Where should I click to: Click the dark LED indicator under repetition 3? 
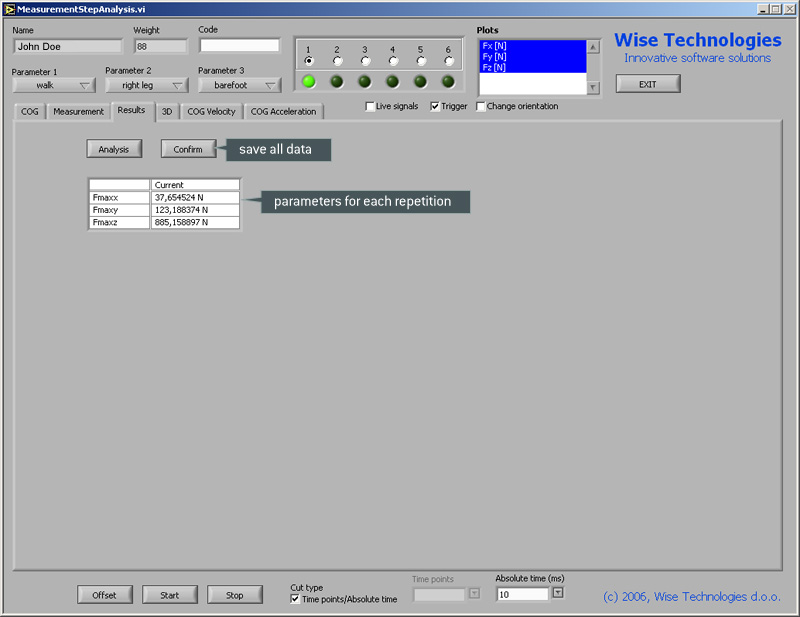point(365,81)
